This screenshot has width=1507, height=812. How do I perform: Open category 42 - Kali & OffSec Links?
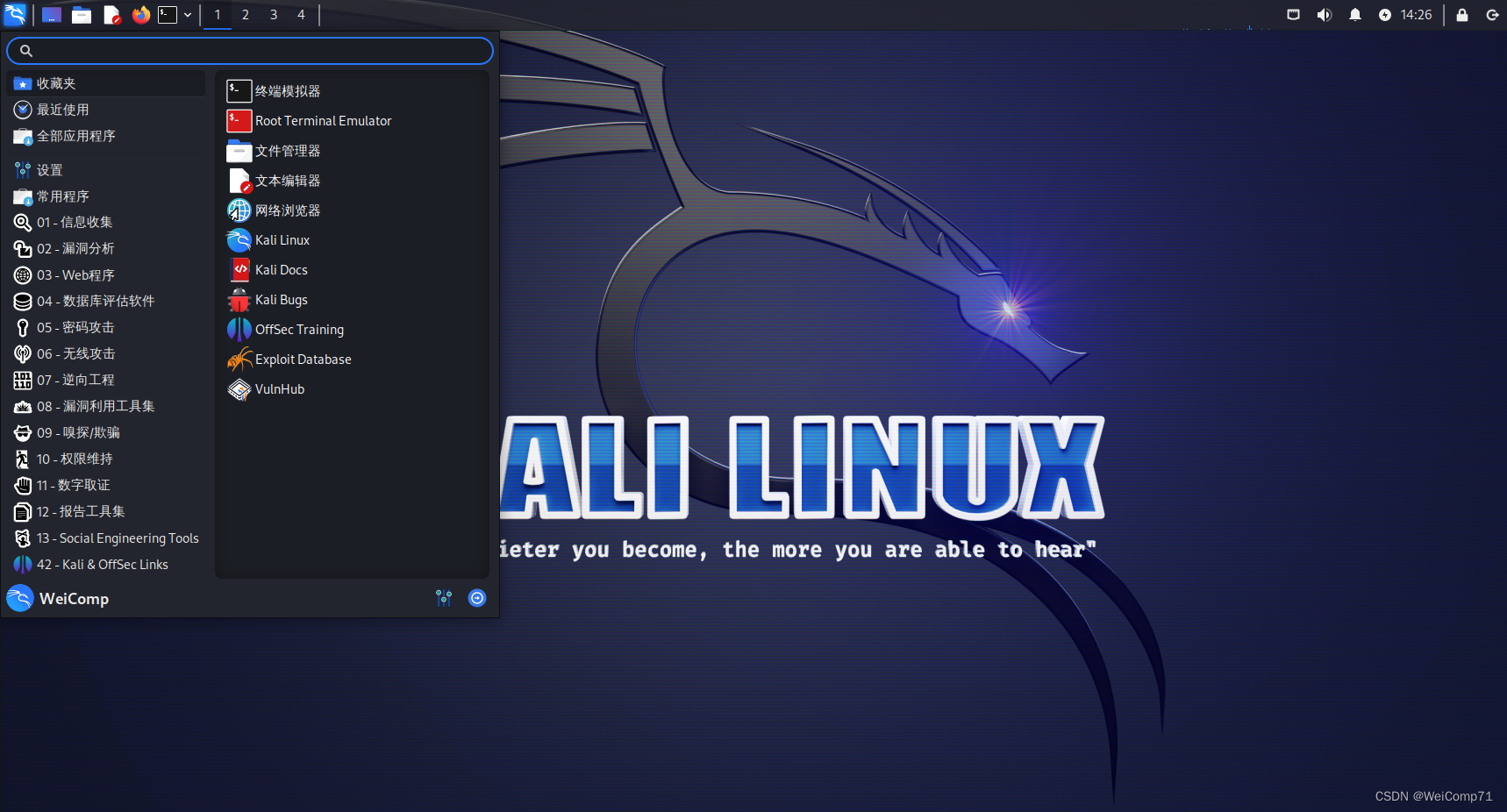pos(106,565)
